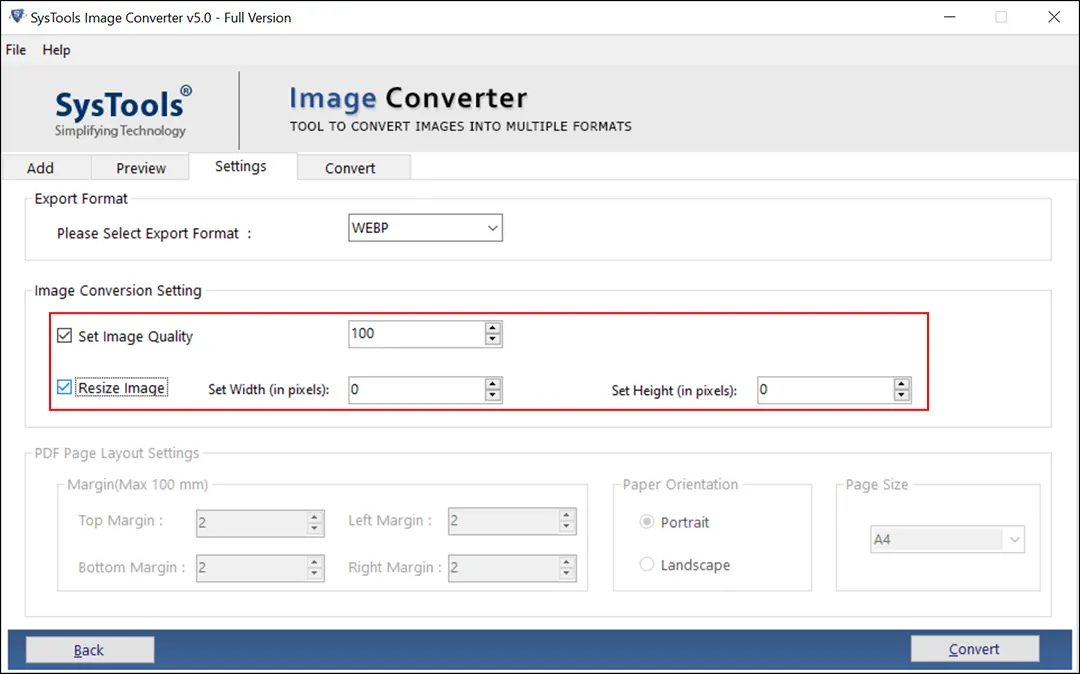Select the Landscape orientation radio button
The height and width of the screenshot is (674, 1080).
(x=646, y=565)
